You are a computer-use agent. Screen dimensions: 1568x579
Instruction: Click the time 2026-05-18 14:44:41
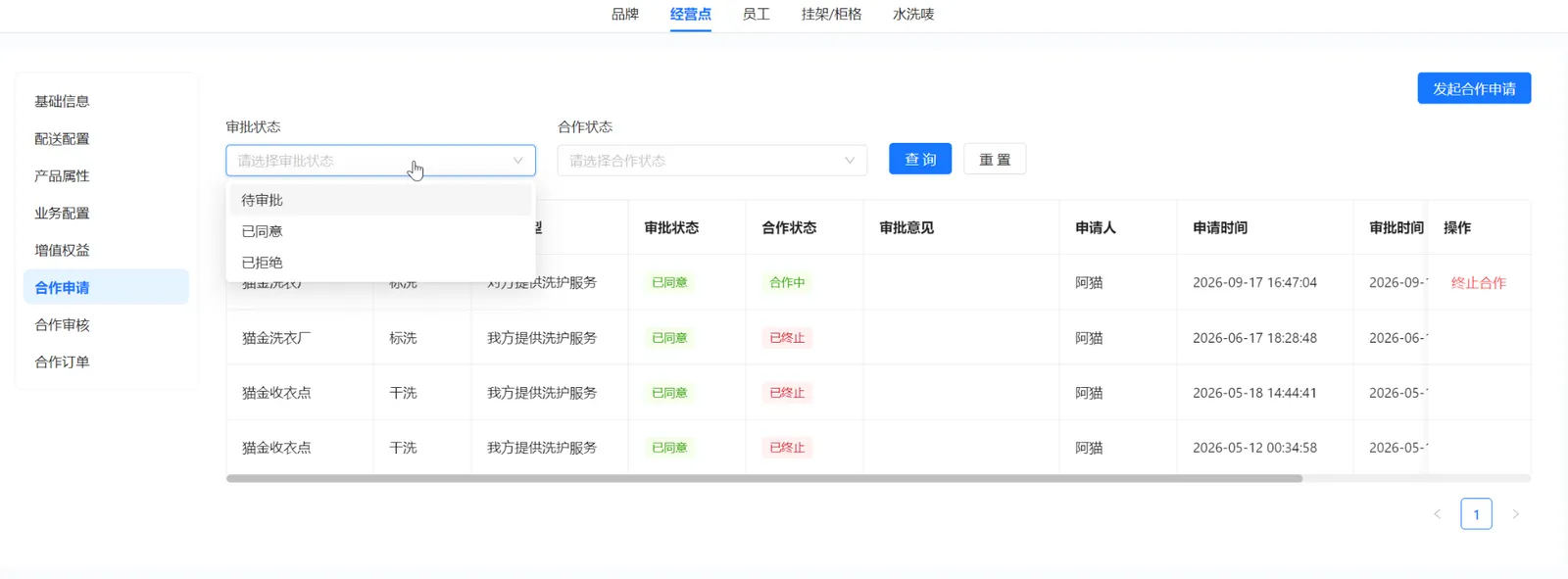coord(1254,393)
